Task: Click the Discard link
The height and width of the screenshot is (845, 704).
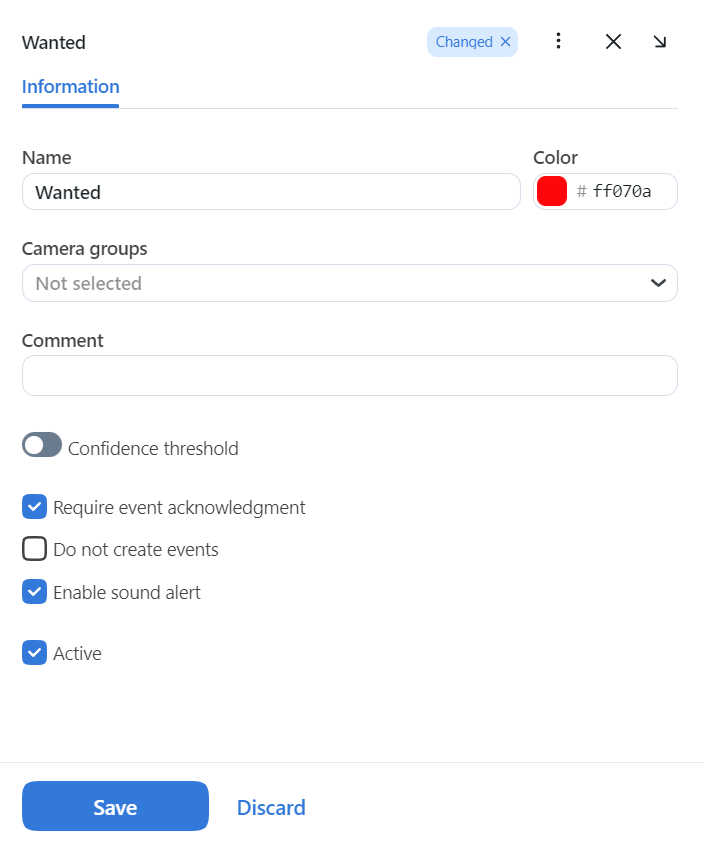Action: [271, 807]
